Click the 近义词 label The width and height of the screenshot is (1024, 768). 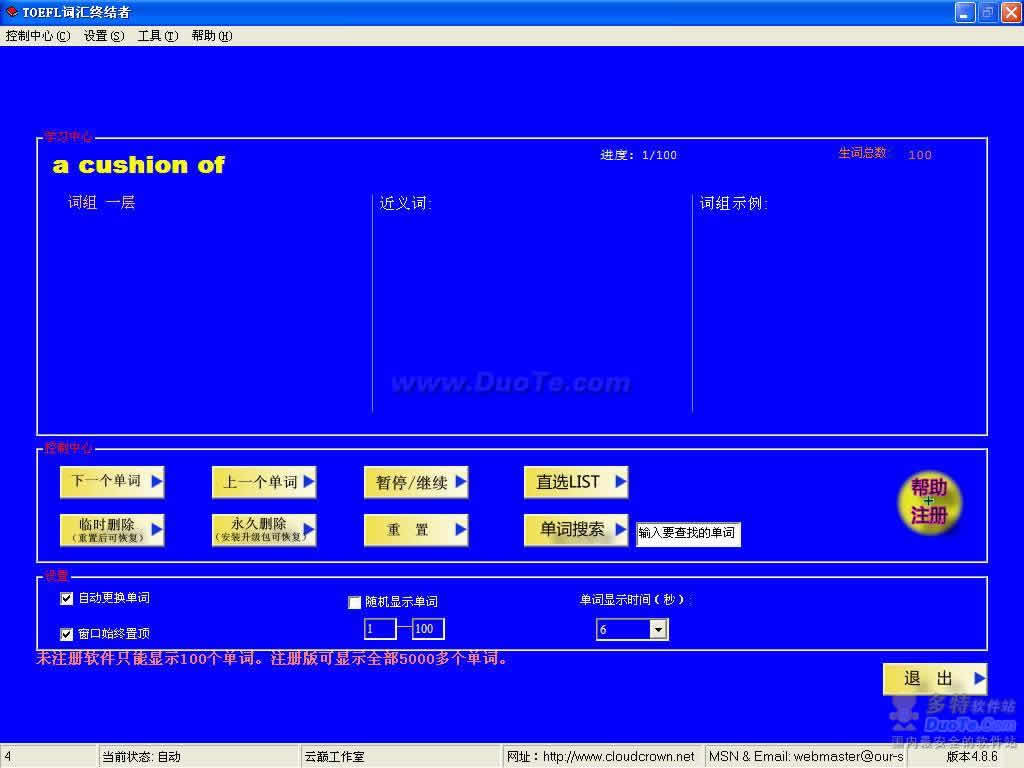pos(405,203)
